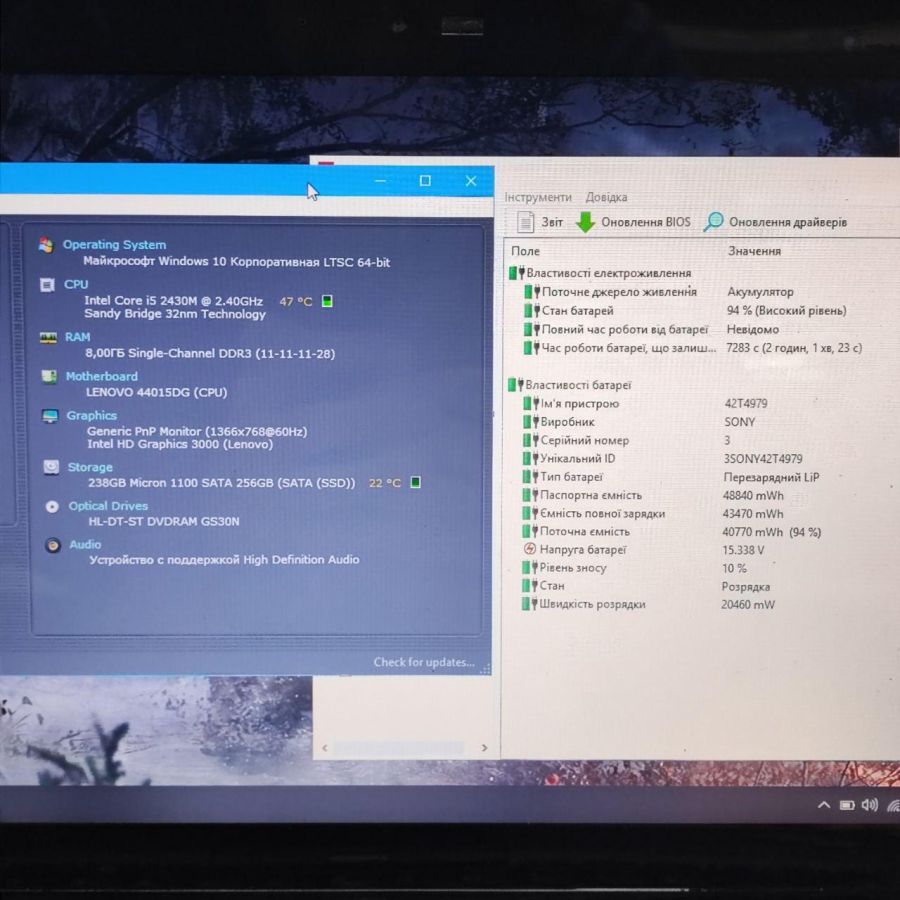
Task: Click the Optical Drives disc icon
Action: click(52, 507)
